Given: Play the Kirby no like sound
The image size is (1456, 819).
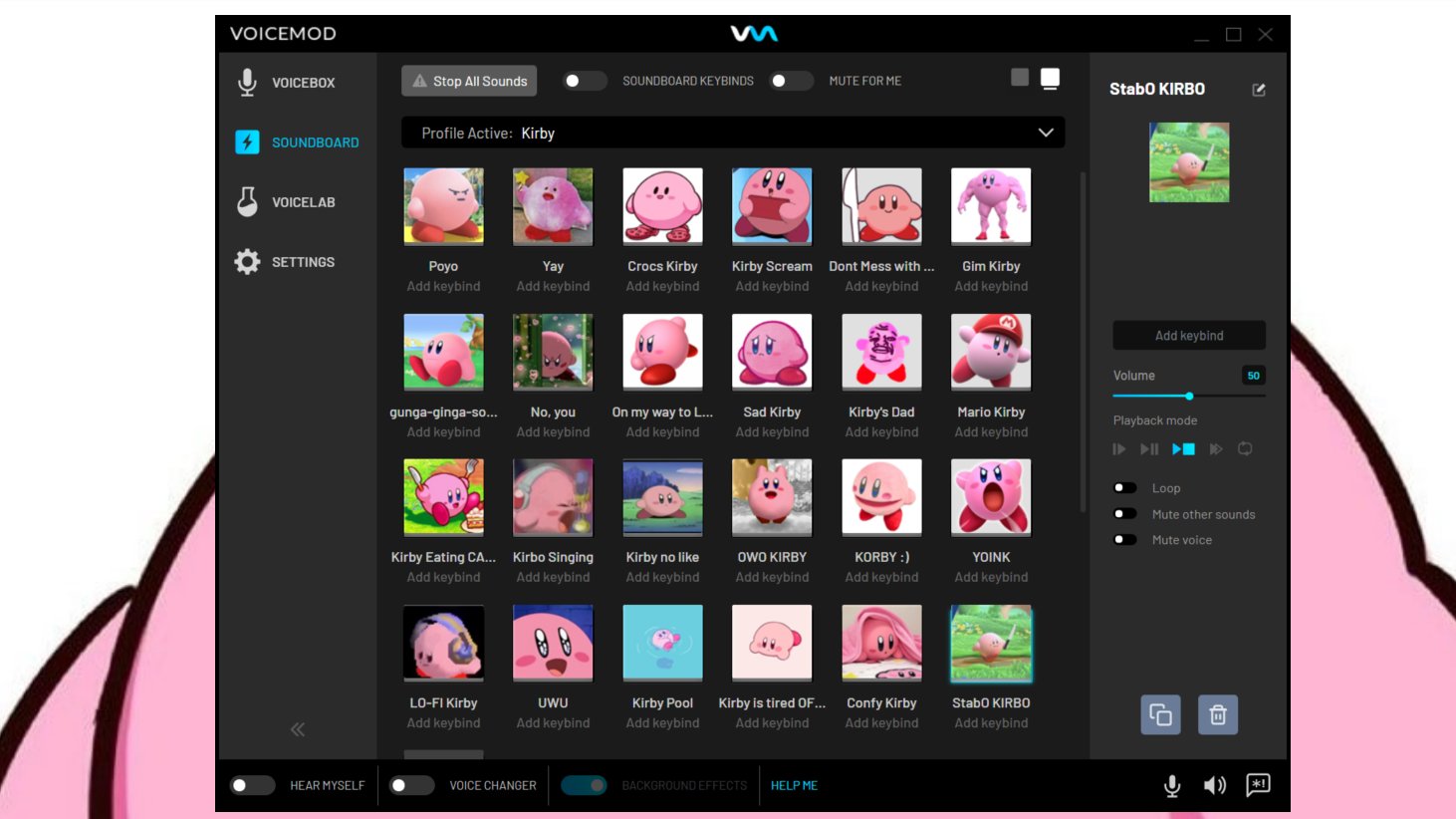Looking at the screenshot, I should pos(662,497).
